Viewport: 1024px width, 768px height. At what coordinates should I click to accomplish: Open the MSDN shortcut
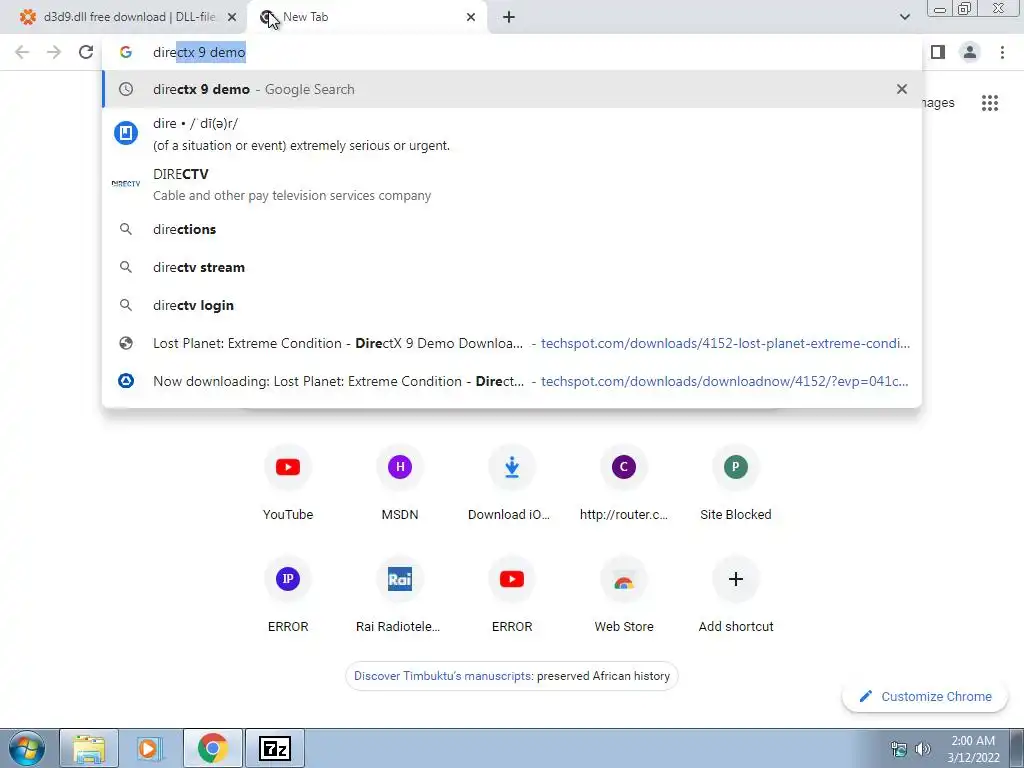(400, 481)
